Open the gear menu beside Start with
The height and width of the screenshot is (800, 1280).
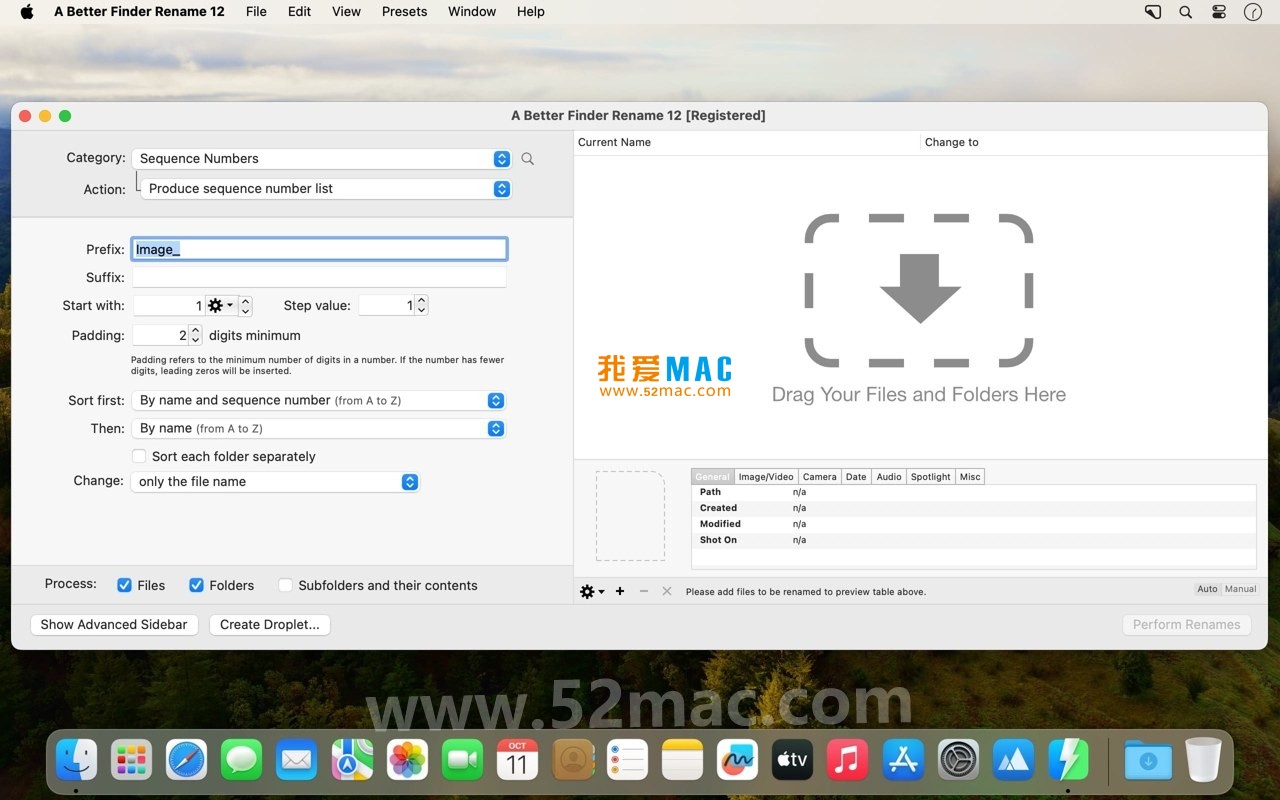(x=220, y=306)
